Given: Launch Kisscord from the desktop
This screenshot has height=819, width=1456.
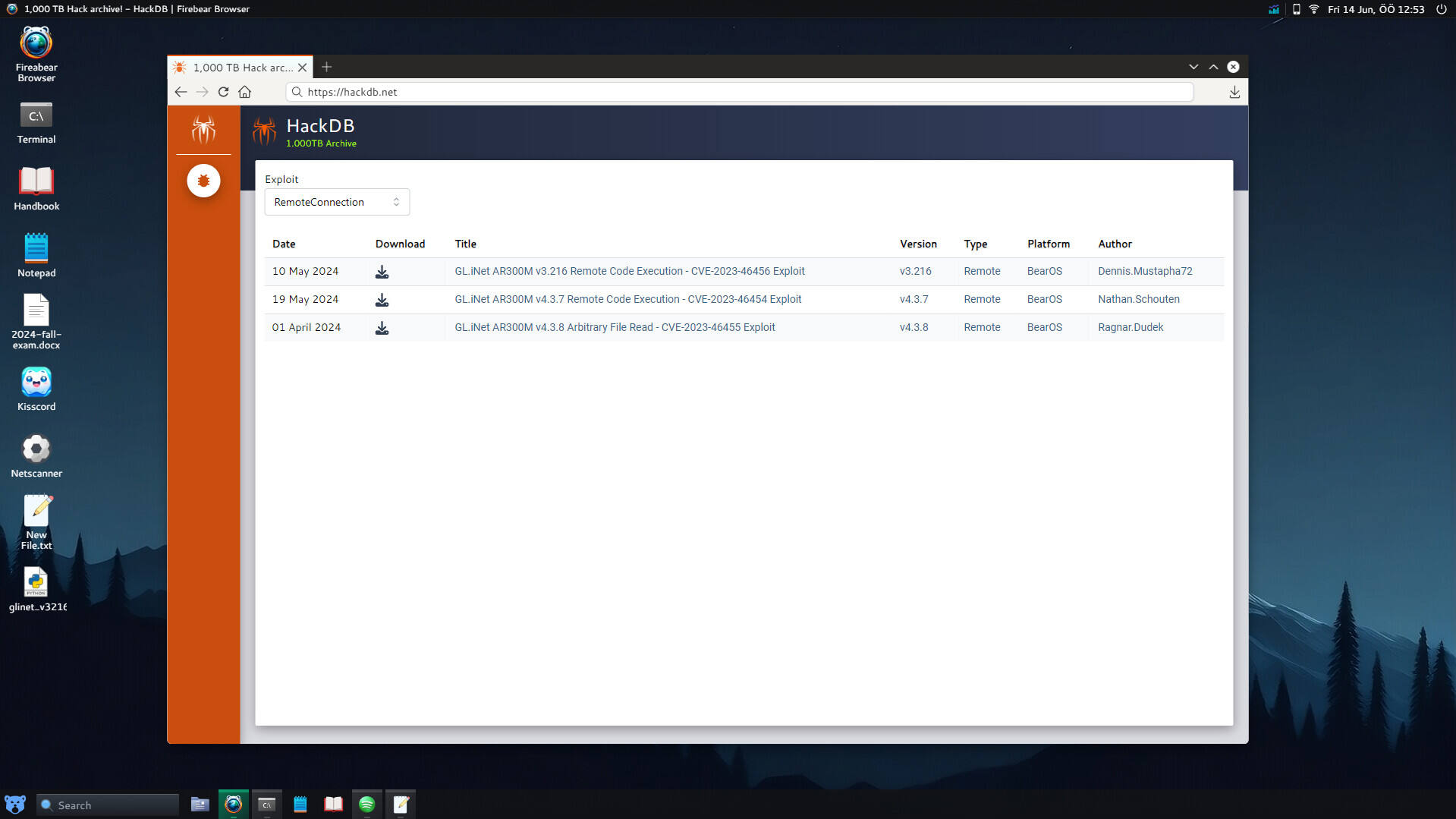Looking at the screenshot, I should tap(36, 383).
